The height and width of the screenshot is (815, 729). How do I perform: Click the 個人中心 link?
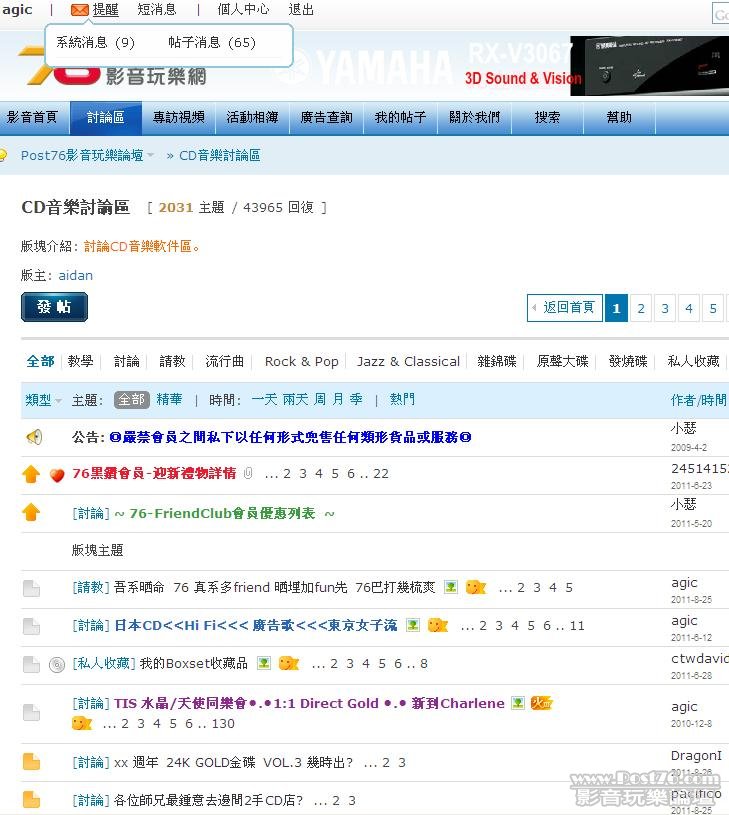(x=243, y=10)
